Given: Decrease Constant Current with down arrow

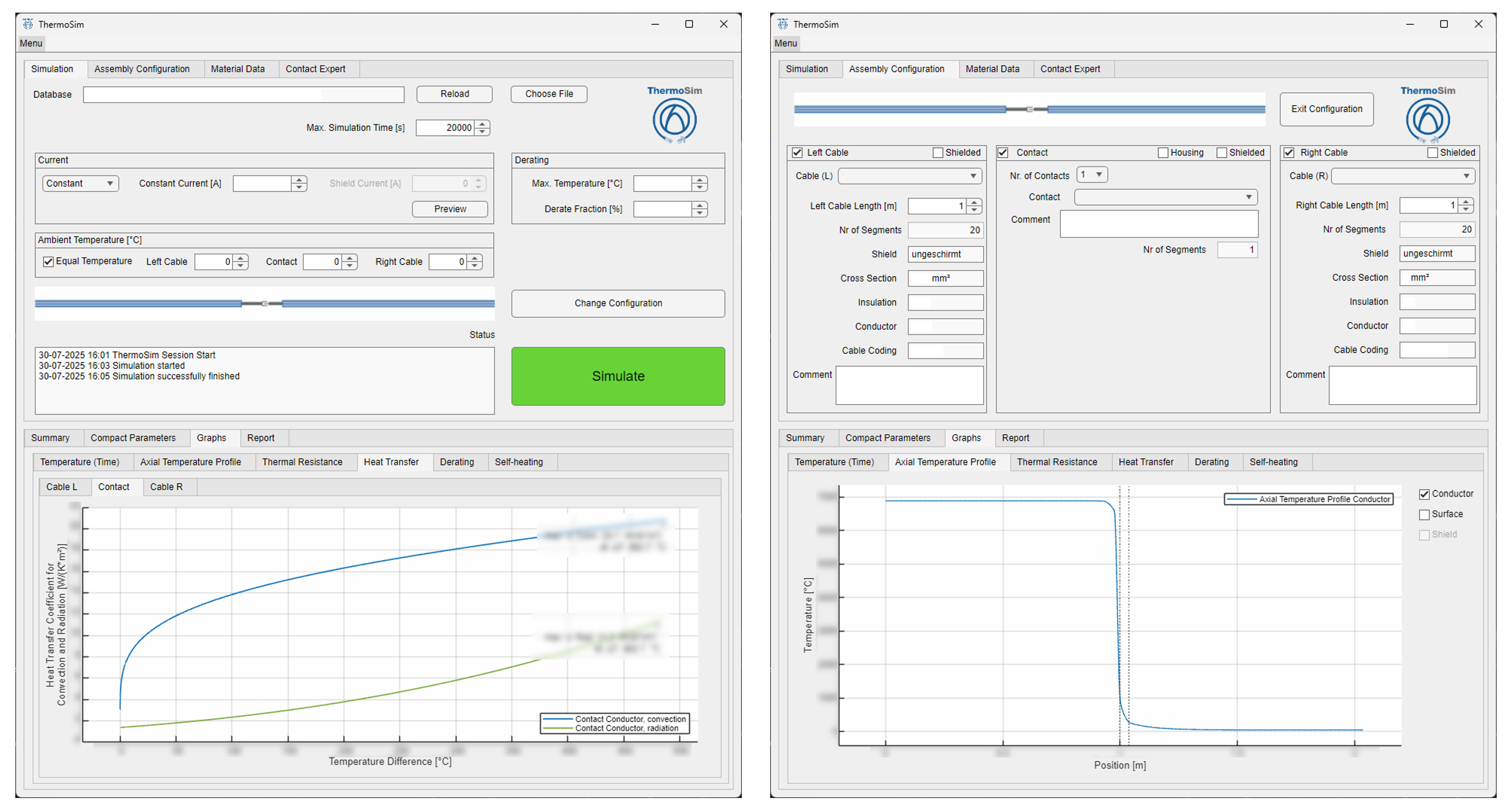Looking at the screenshot, I should pyautogui.click(x=299, y=188).
